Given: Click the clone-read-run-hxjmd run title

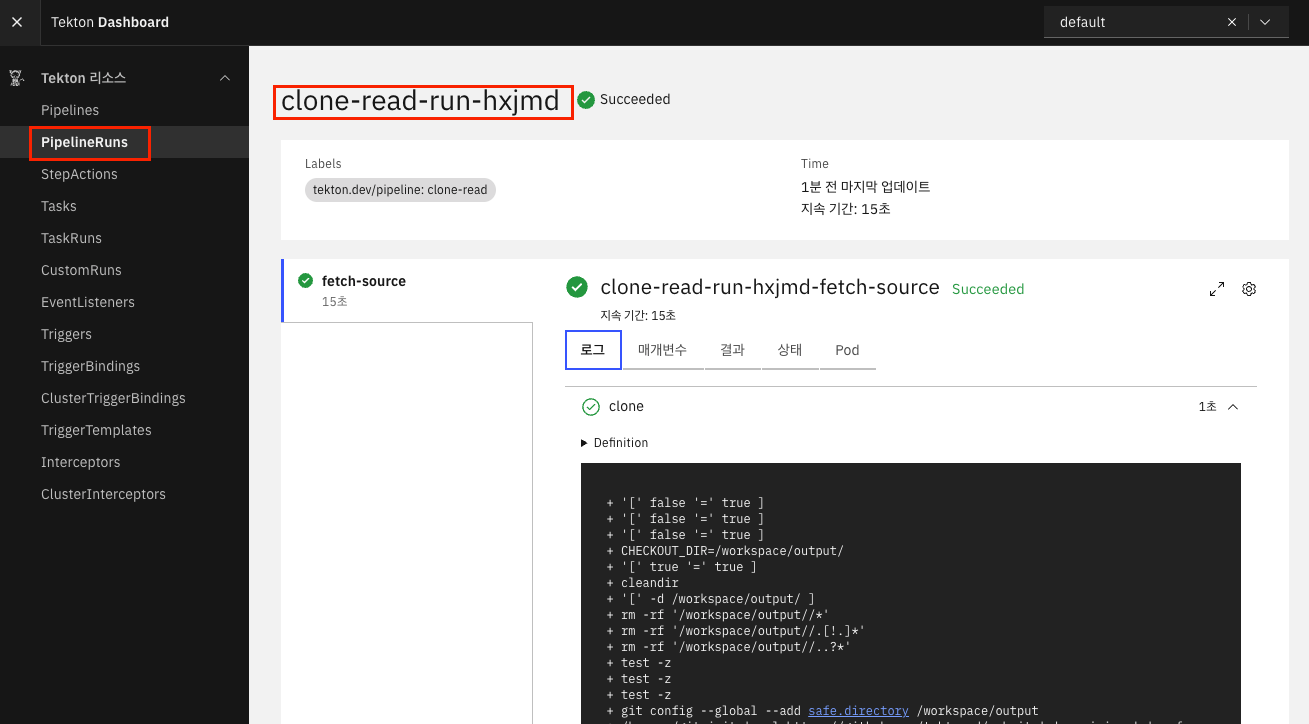Looking at the screenshot, I should pyautogui.click(x=420, y=101).
